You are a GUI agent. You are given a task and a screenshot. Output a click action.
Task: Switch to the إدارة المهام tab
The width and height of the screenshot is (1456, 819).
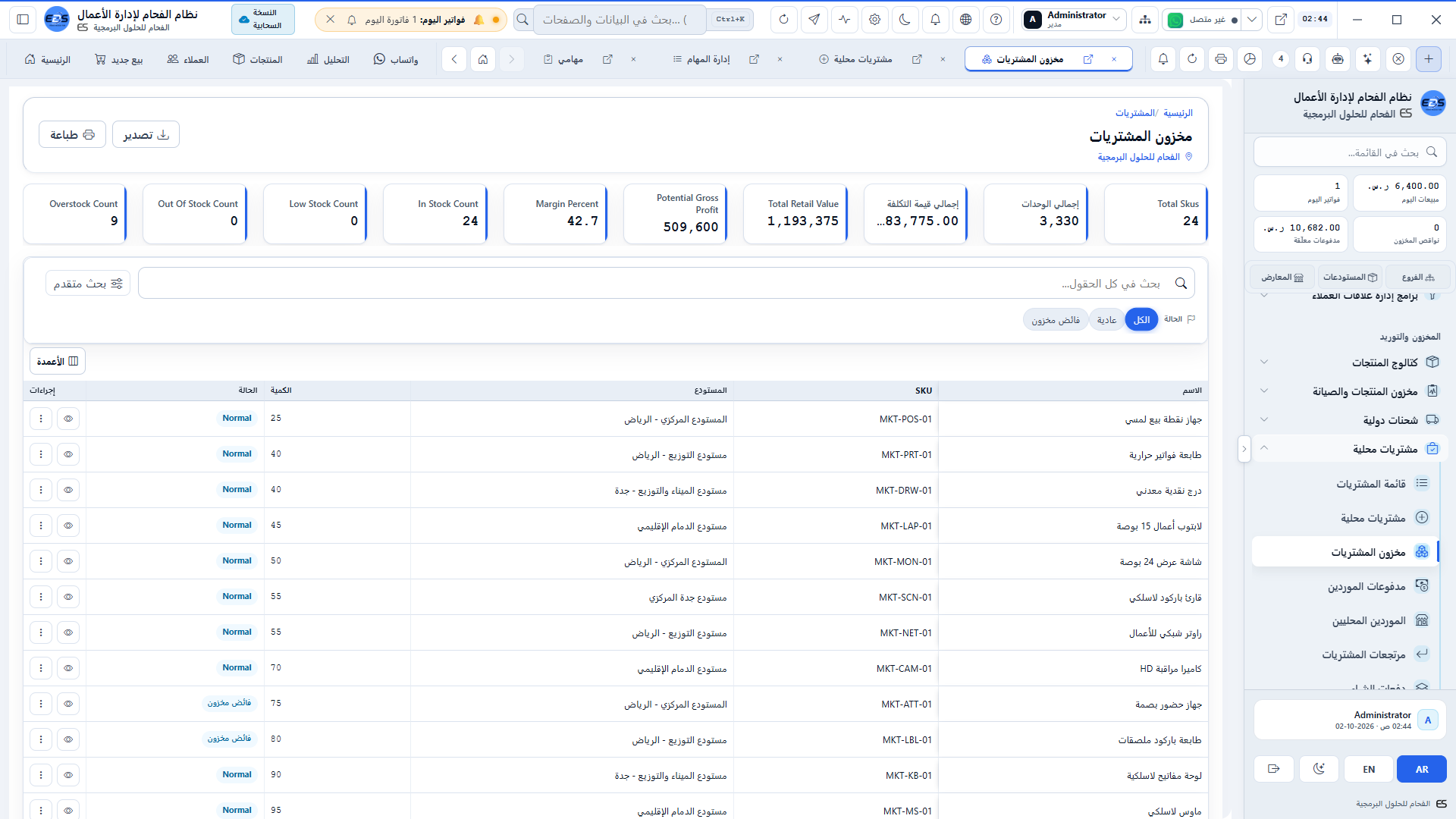click(x=701, y=59)
